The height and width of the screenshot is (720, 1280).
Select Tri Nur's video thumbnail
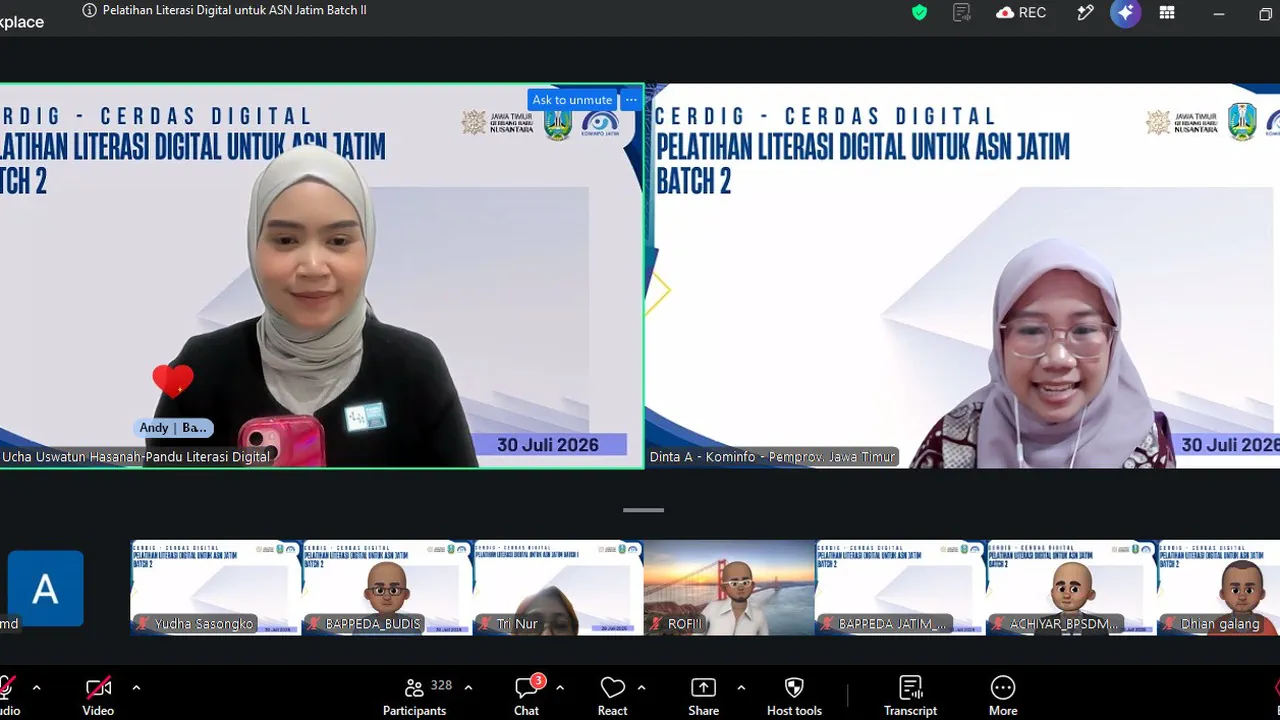[x=558, y=588]
